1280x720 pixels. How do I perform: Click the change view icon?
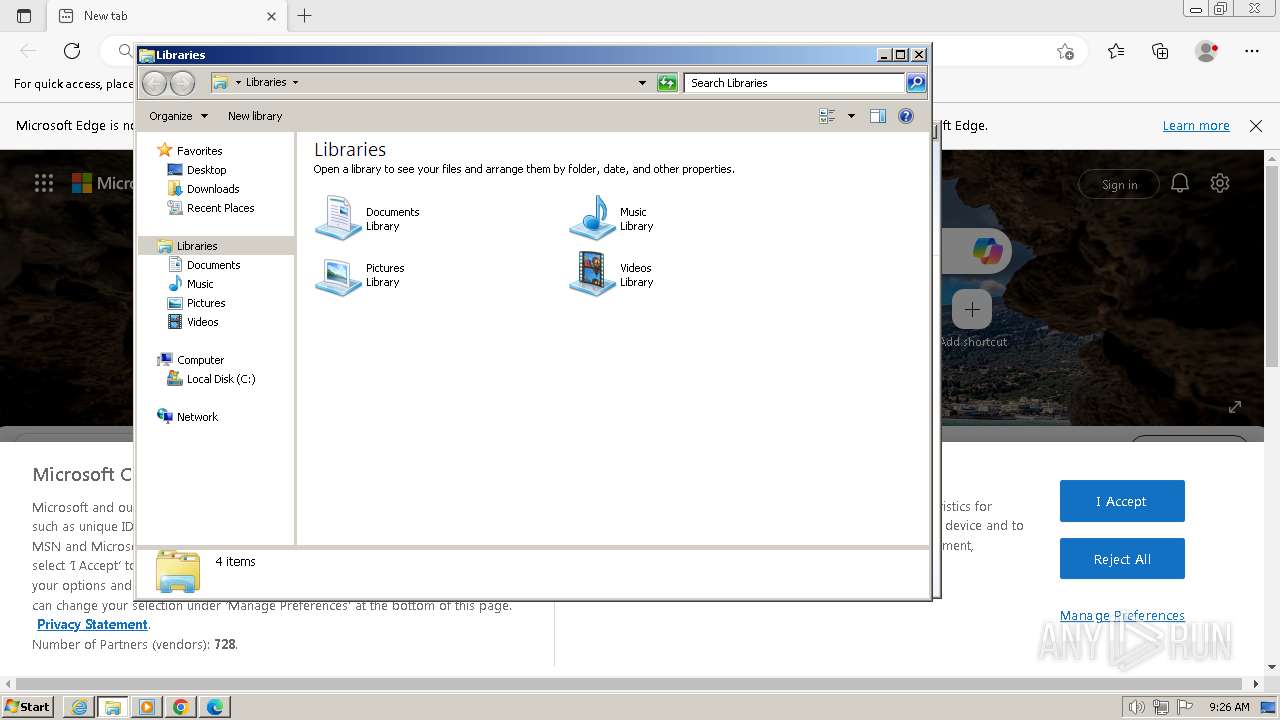tap(827, 116)
